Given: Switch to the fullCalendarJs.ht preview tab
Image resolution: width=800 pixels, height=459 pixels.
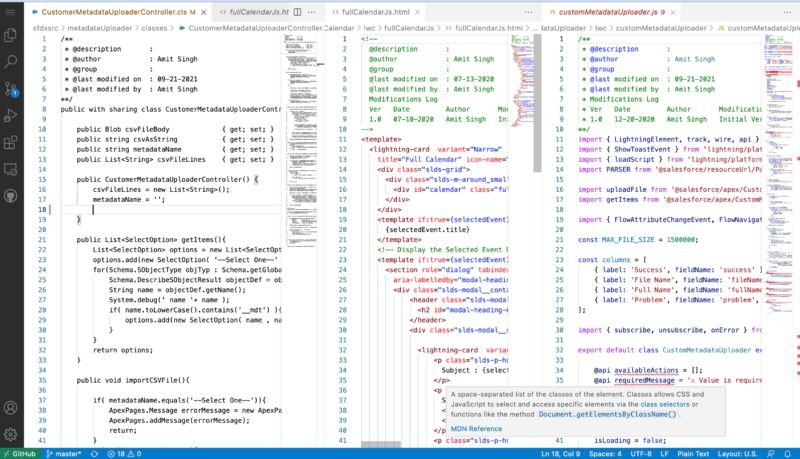Looking at the screenshot, I should 254,12.
